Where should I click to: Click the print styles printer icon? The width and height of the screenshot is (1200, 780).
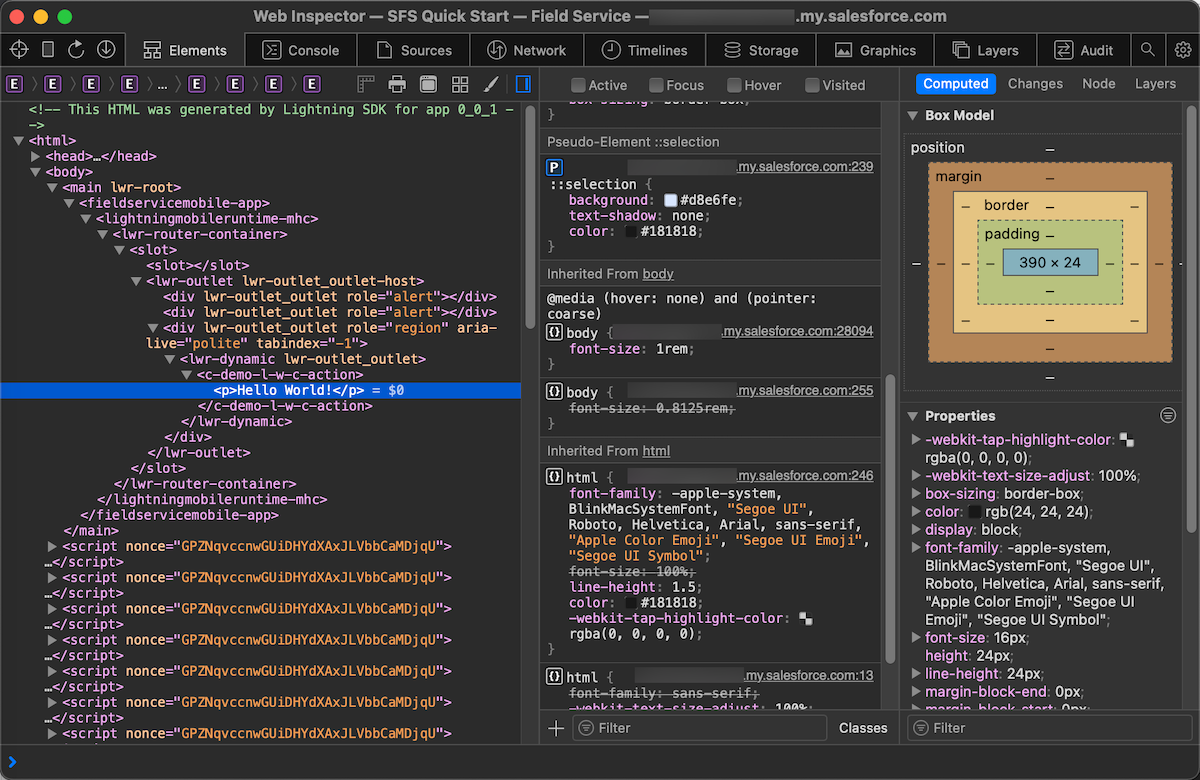point(397,84)
